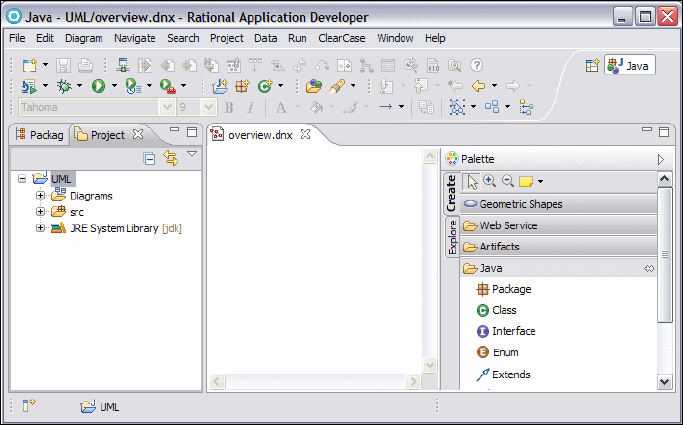Screen dimensions: 683x425
Task: Click the Link with Editor icon
Action: coord(171,158)
